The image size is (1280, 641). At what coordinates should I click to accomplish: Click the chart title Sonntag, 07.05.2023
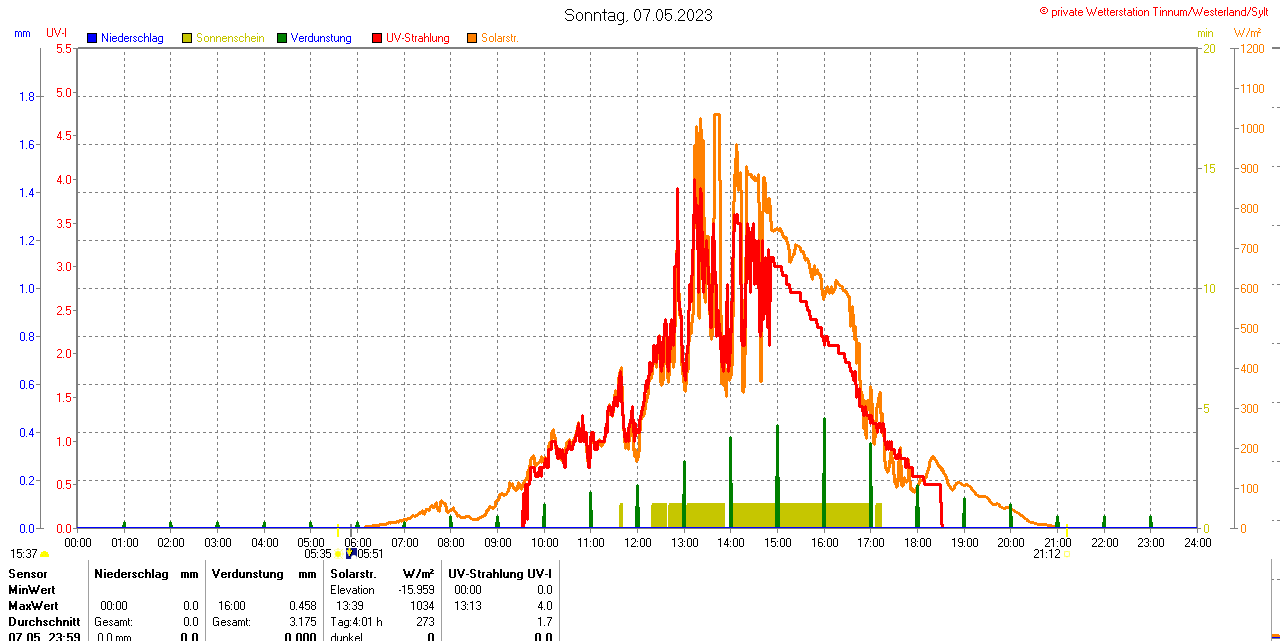[639, 15]
